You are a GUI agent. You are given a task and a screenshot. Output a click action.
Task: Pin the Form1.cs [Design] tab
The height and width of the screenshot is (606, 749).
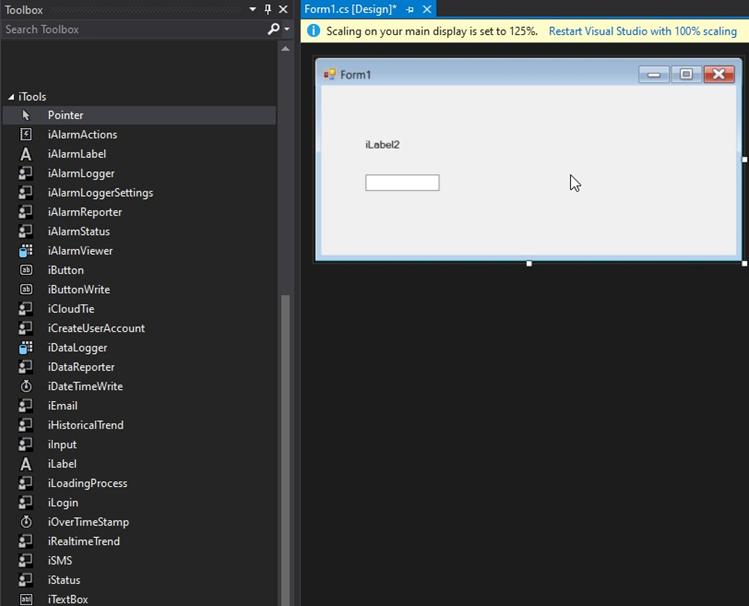[x=410, y=10]
